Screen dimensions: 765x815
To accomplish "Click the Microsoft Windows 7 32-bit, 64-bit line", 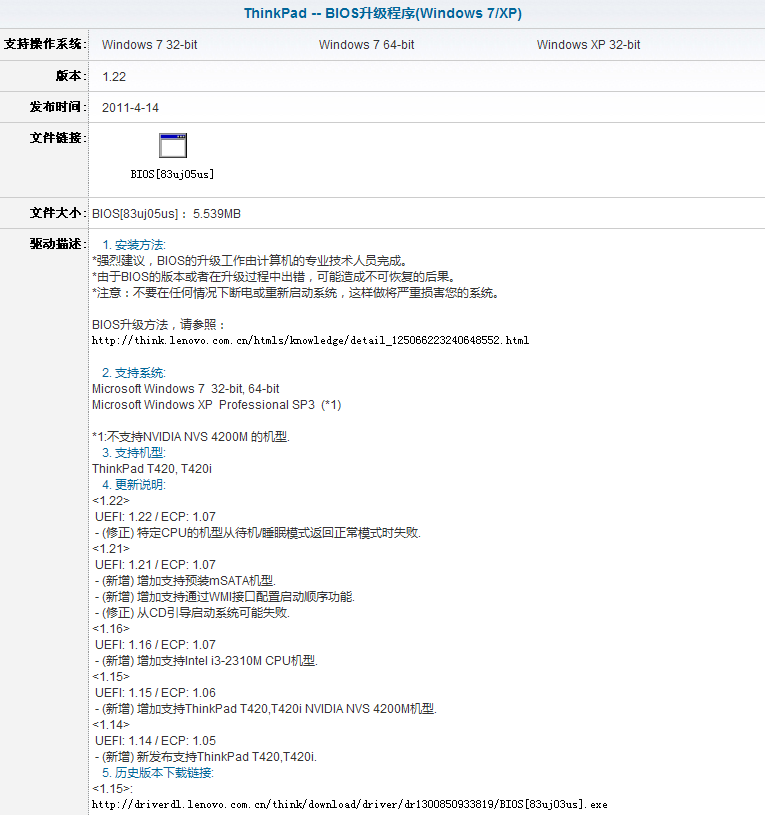I will pos(186,389).
